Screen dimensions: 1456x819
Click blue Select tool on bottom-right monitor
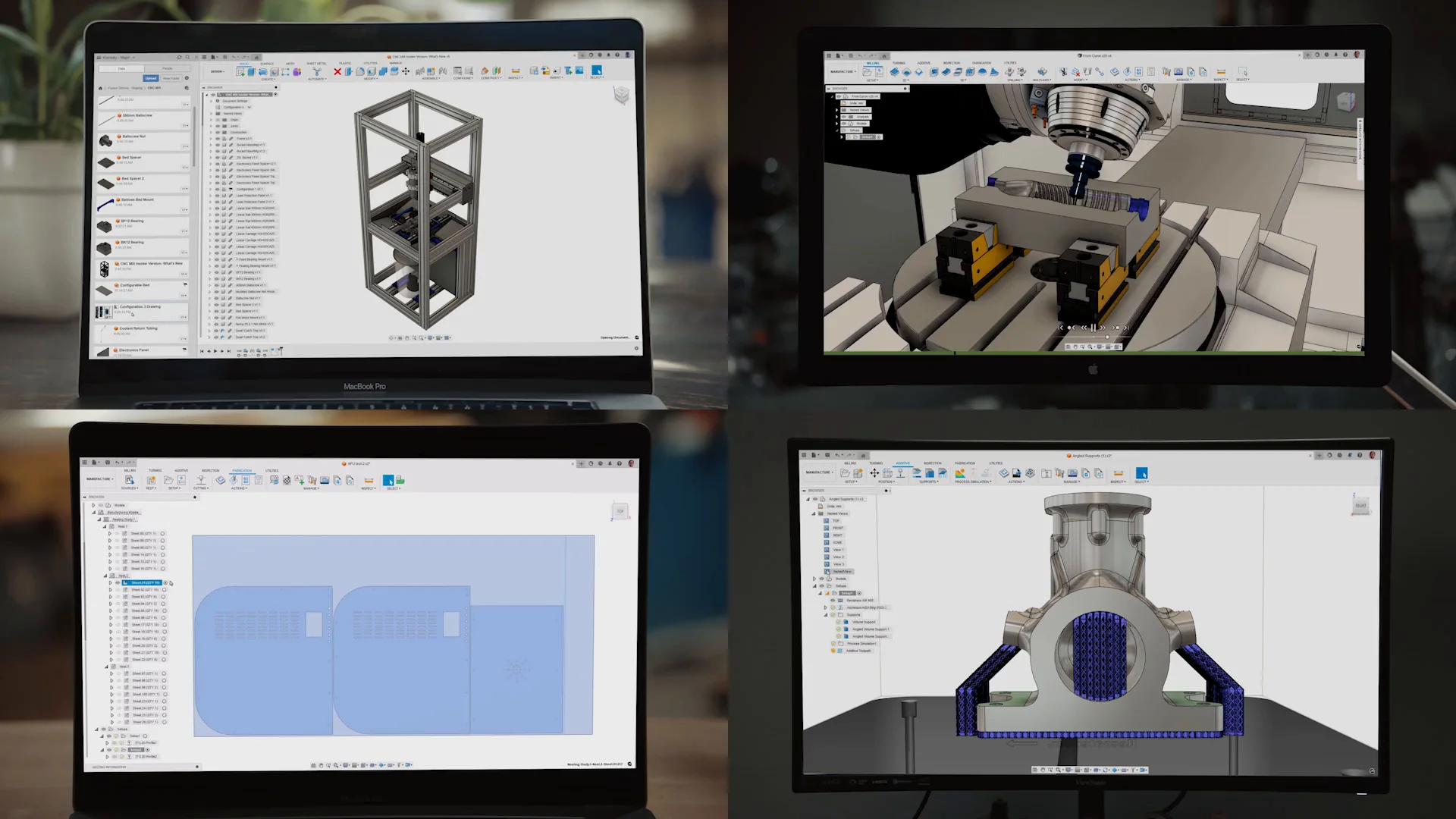tap(1141, 472)
